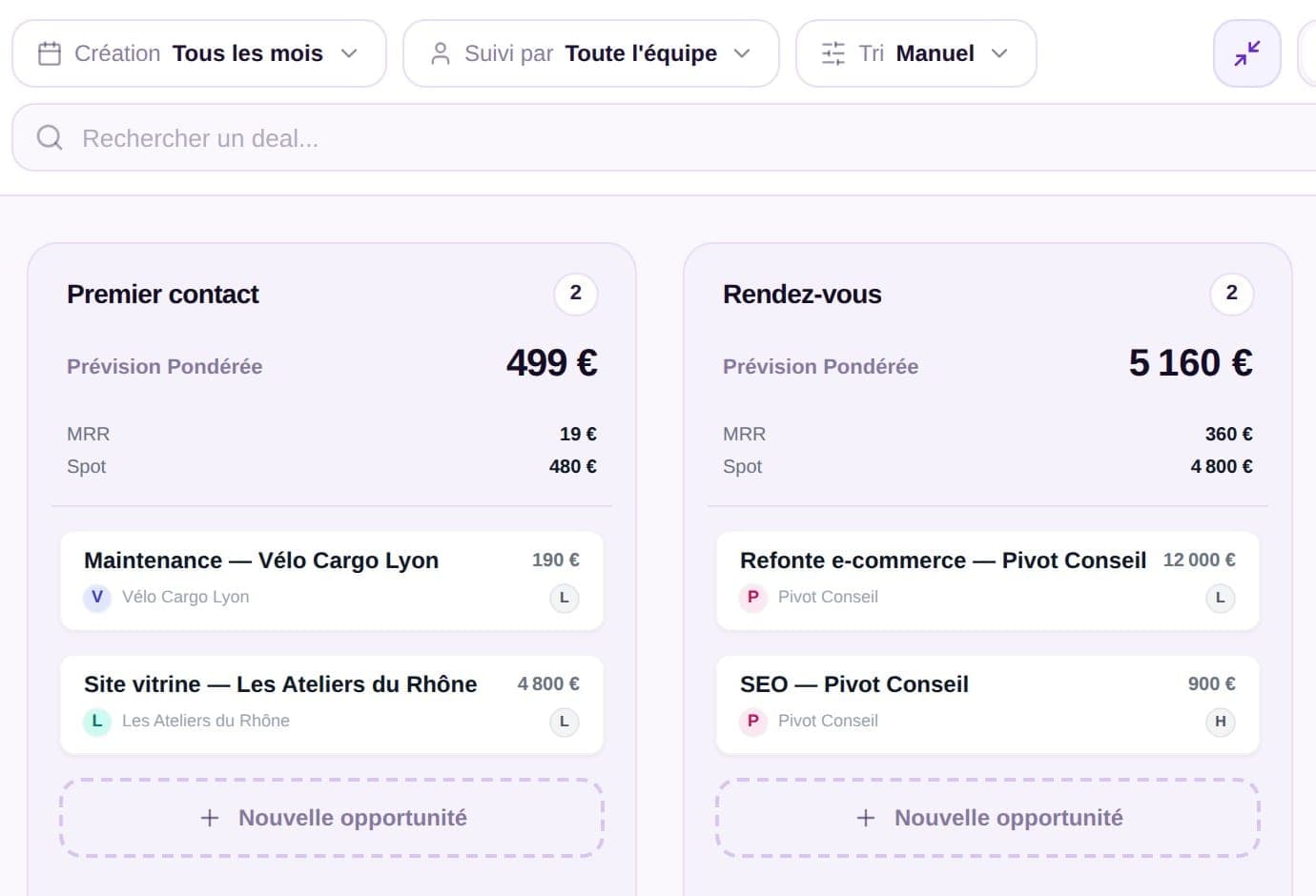Add Nouvelle opportunité in Premier contact column
The image size is (1316, 896).
(x=332, y=818)
